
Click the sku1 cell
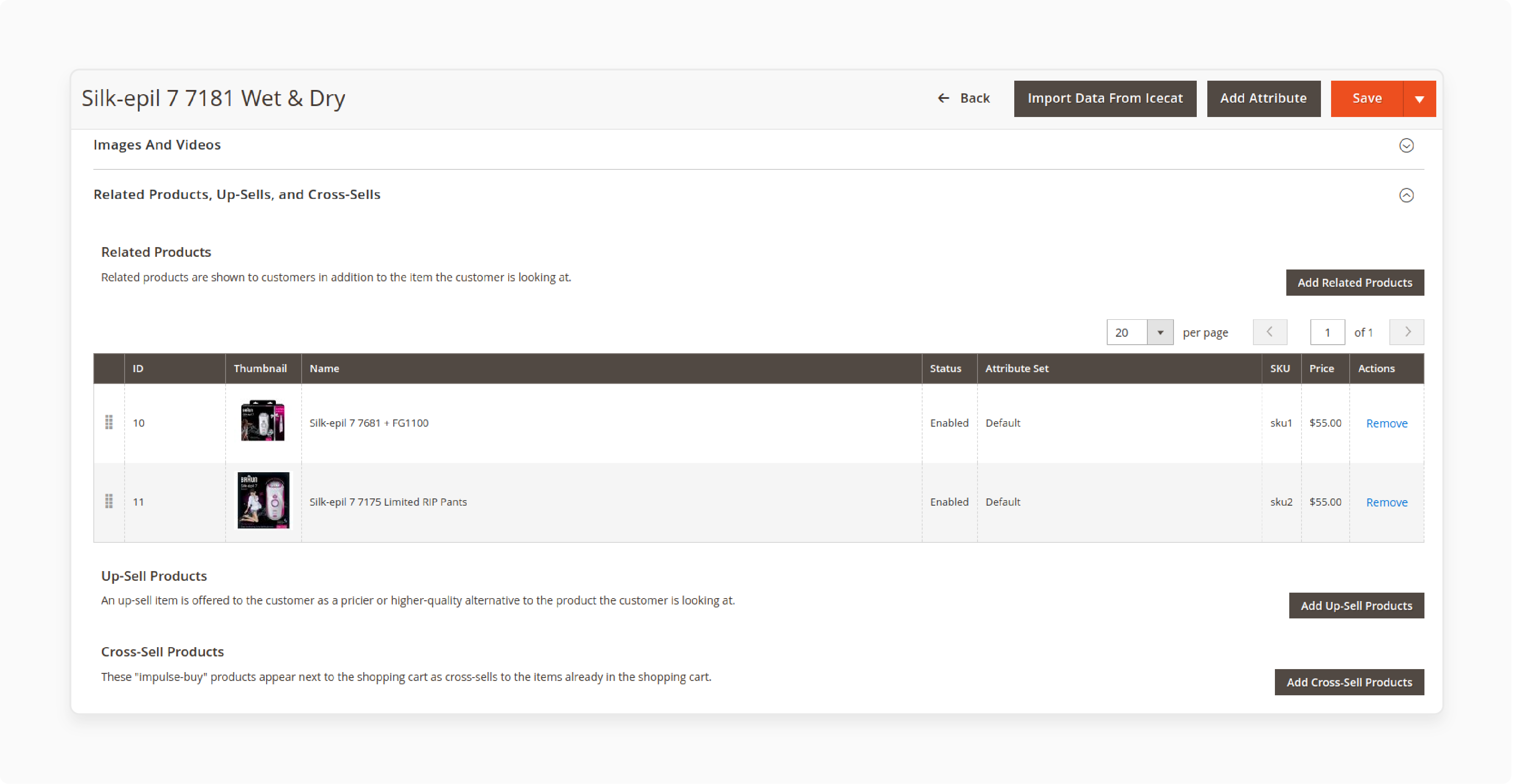[x=1281, y=422]
